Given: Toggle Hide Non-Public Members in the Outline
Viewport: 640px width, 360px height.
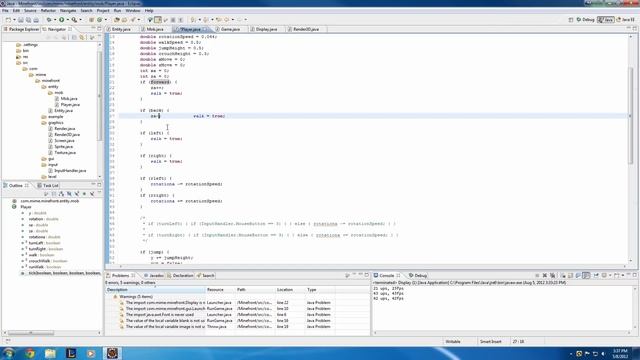Looking at the screenshot, I should (84, 193).
